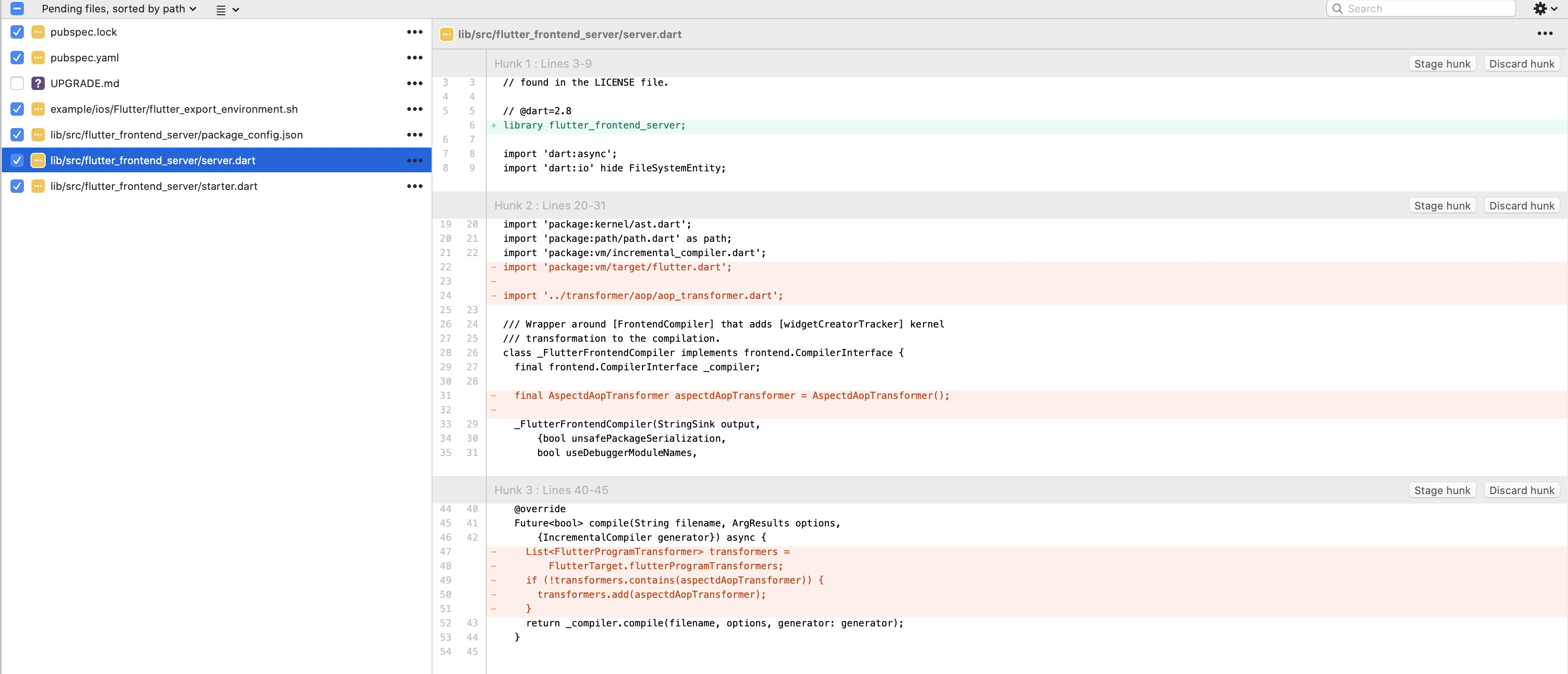Toggle the select-all checkbox in the header
The height and width of the screenshot is (674, 1568).
pyautogui.click(x=17, y=9)
